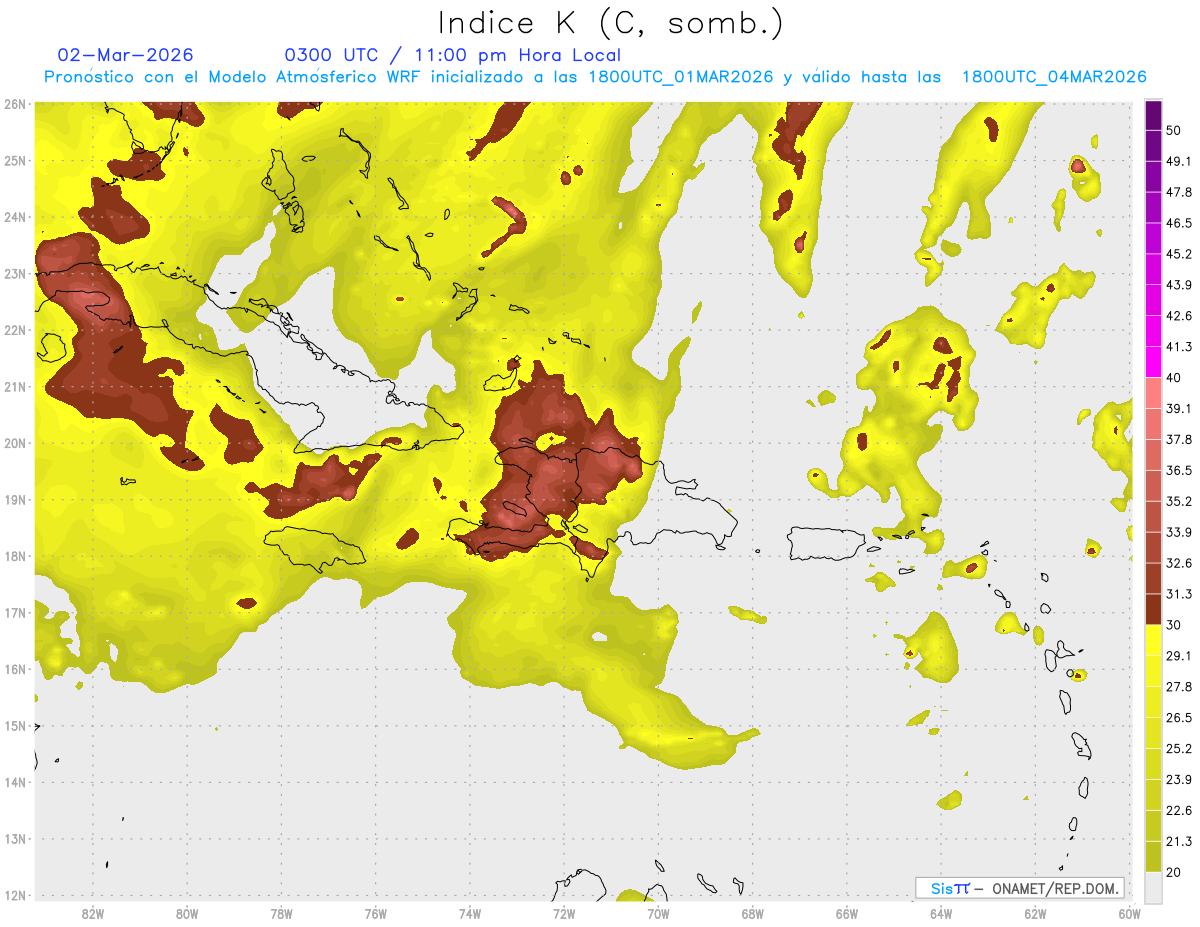The width and height of the screenshot is (1200, 927).
Task: Click the color bar label "37.8"
Action: point(1178,439)
